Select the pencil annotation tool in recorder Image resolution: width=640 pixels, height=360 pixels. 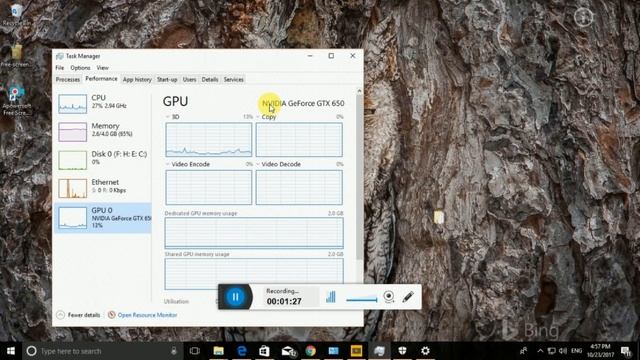(408, 297)
